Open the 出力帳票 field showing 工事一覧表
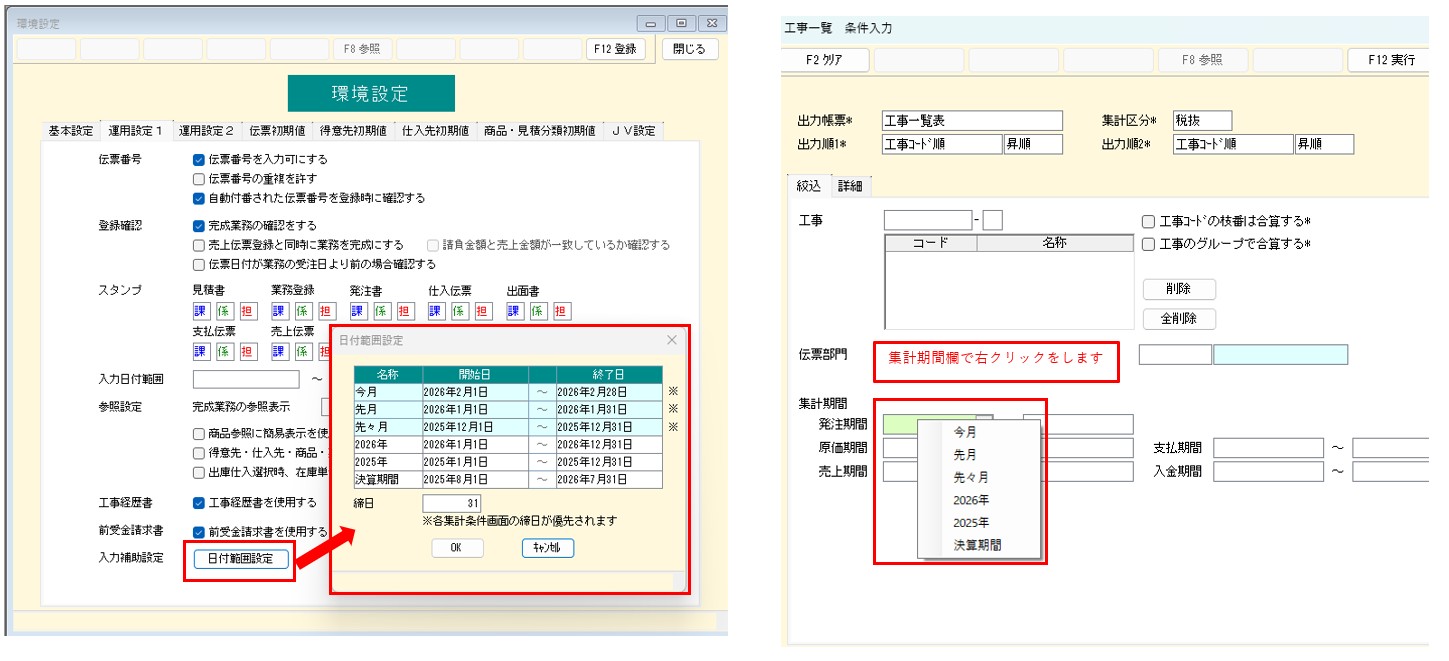1449x661 pixels. pos(971,121)
